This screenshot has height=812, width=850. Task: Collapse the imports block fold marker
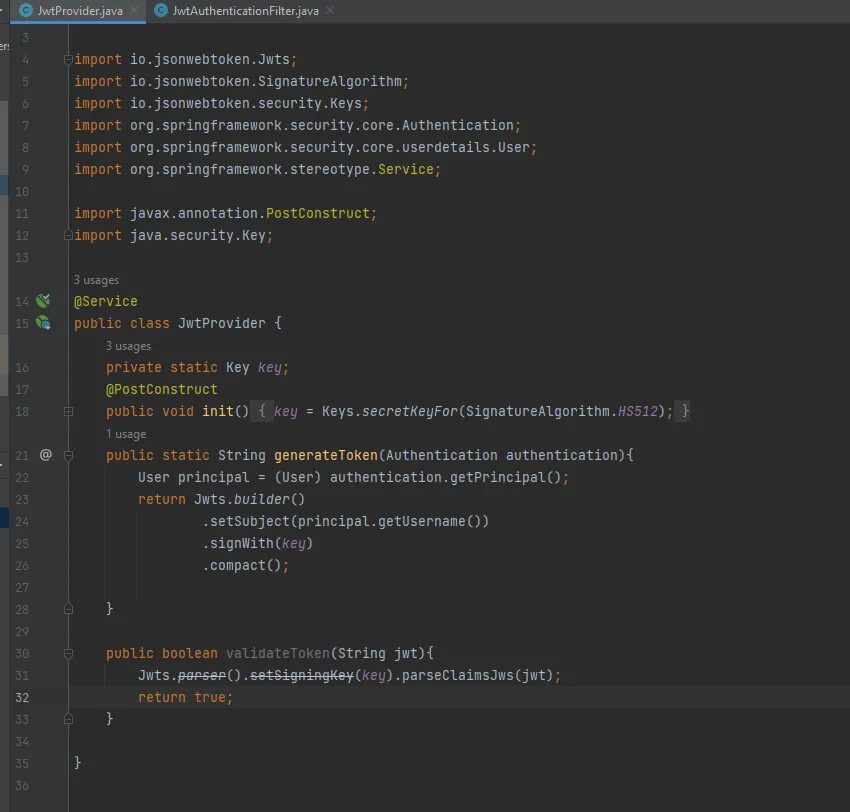pyautogui.click(x=68, y=60)
